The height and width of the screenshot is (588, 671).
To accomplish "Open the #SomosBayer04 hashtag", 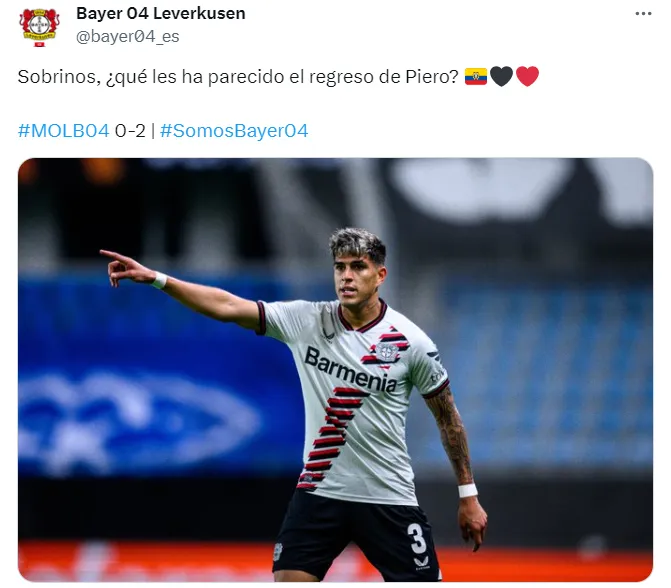I will pos(234,131).
